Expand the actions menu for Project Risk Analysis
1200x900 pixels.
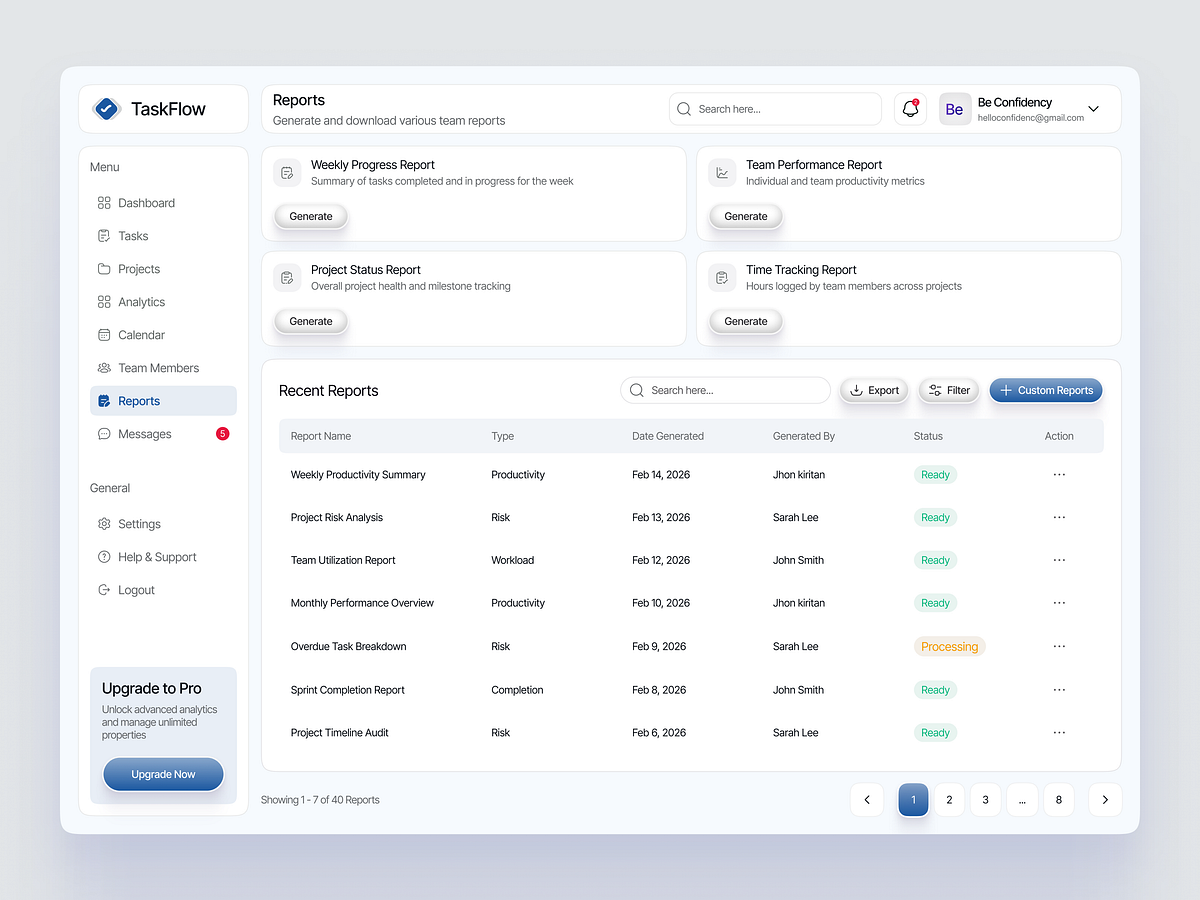1059,517
